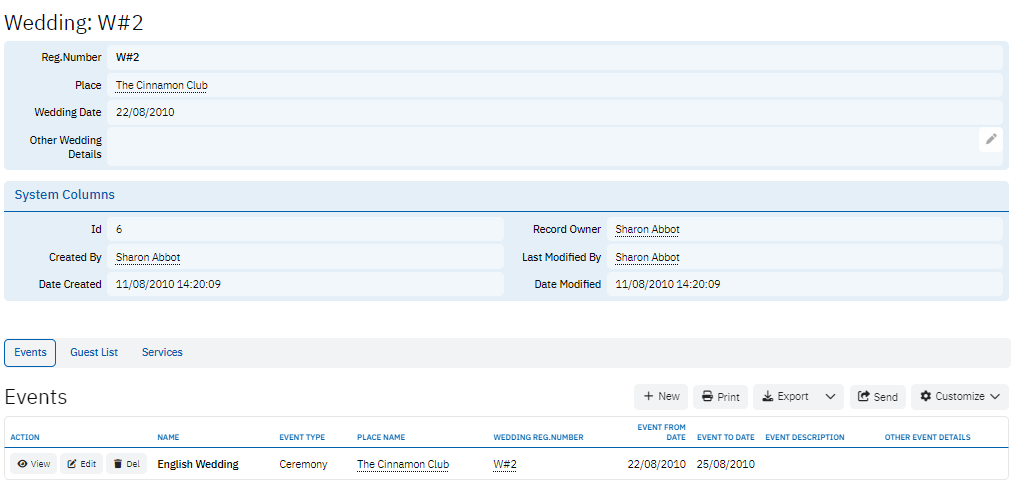Viewport: 1015px width, 489px height.
Task: Open the Services tab
Action: (x=162, y=353)
